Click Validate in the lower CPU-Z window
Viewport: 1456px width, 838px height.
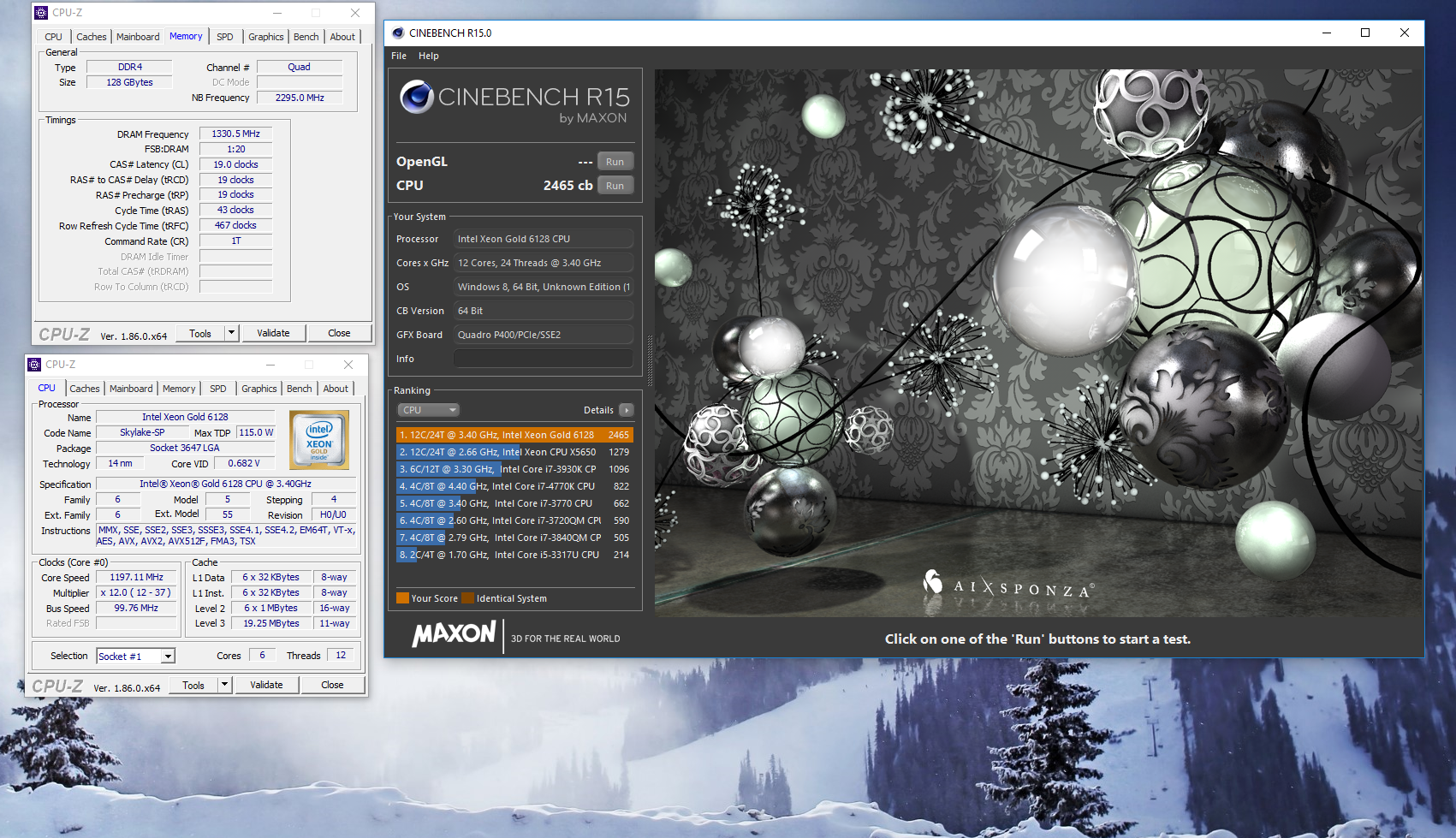click(x=266, y=685)
